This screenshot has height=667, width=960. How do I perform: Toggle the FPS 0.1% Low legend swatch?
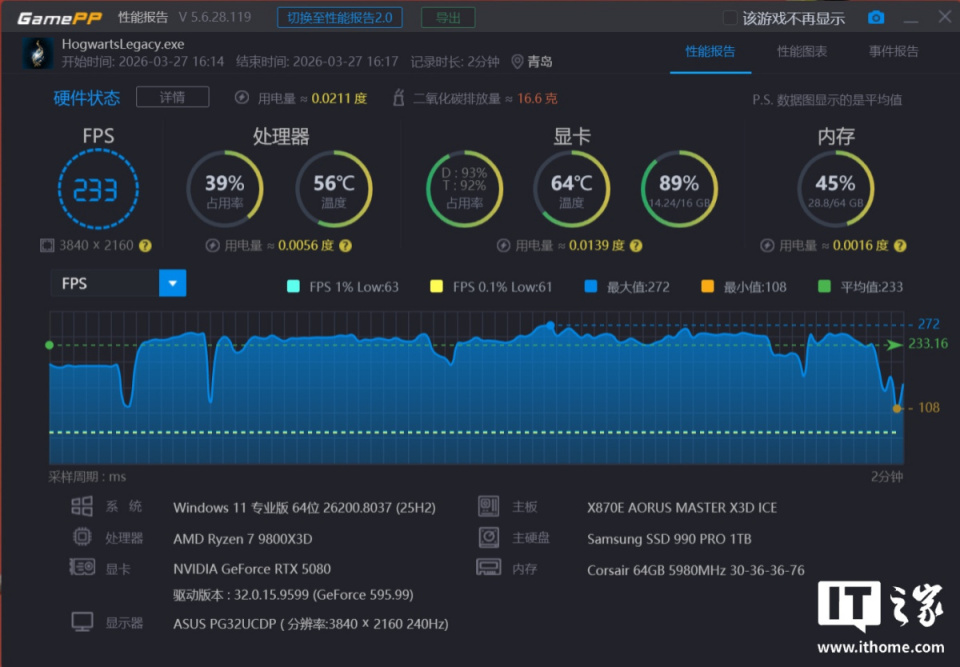pos(437,286)
